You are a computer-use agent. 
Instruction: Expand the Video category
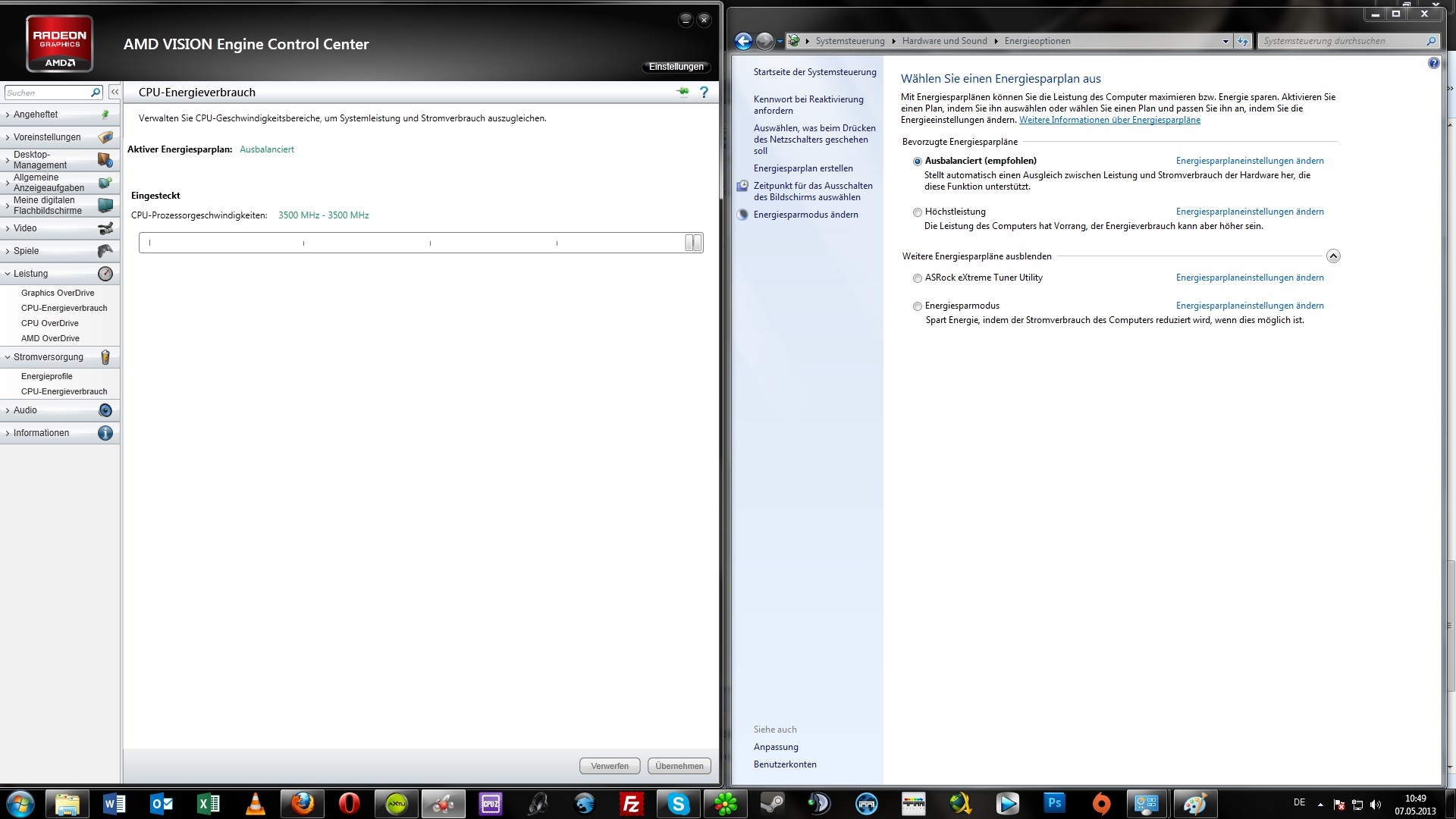[x=25, y=228]
